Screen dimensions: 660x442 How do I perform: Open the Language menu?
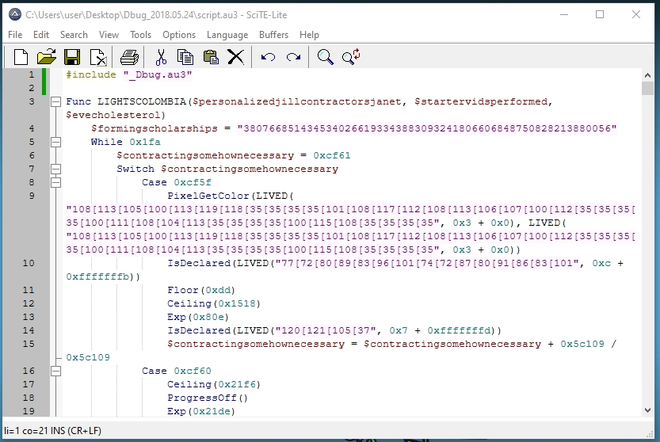pos(227,35)
